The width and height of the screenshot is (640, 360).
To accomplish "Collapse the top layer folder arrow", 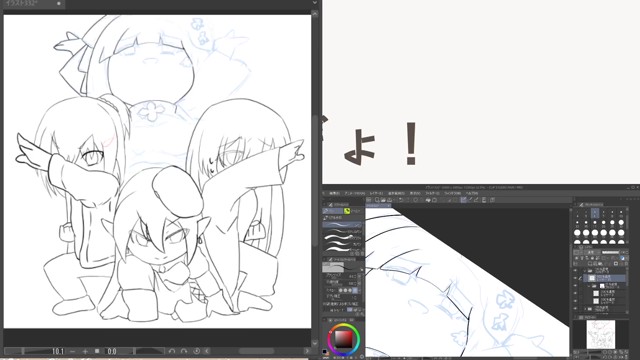I will pos(585,271).
